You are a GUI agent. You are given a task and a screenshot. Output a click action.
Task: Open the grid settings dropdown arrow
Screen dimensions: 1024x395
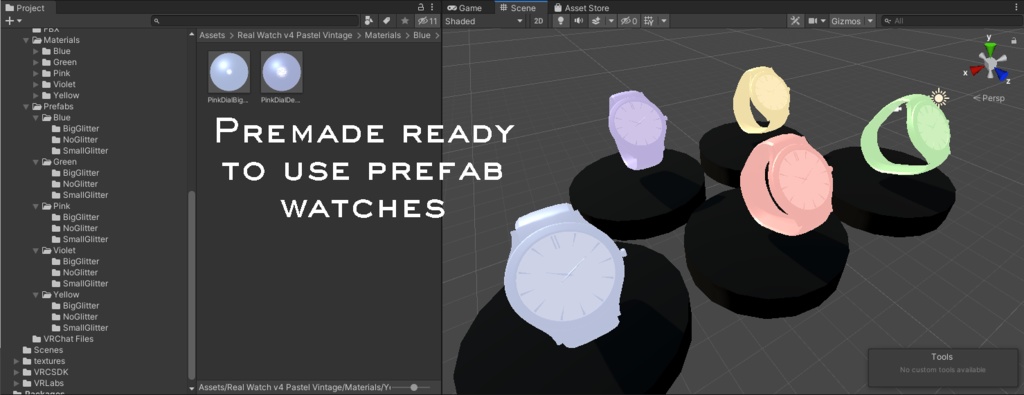664,21
